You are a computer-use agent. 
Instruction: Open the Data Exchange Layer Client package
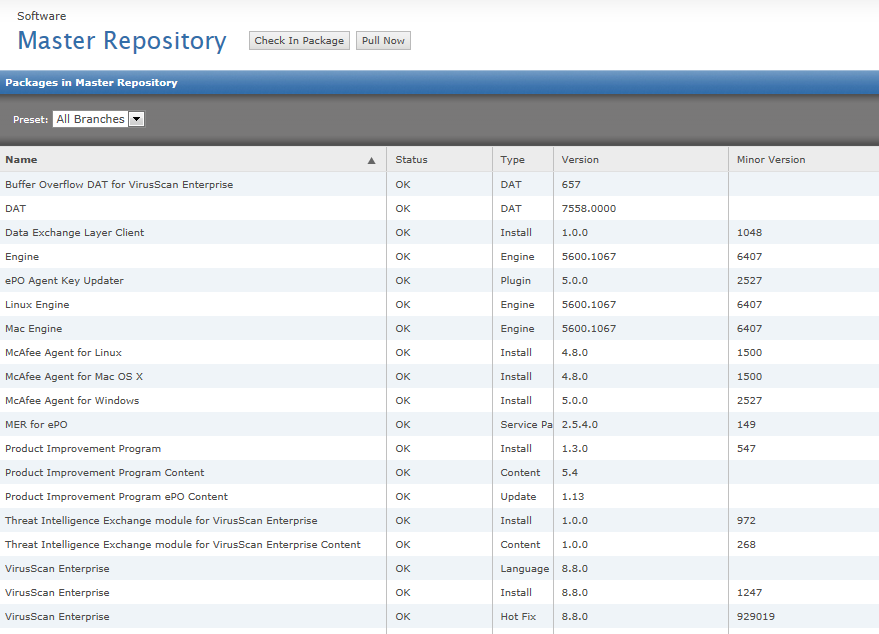point(75,233)
